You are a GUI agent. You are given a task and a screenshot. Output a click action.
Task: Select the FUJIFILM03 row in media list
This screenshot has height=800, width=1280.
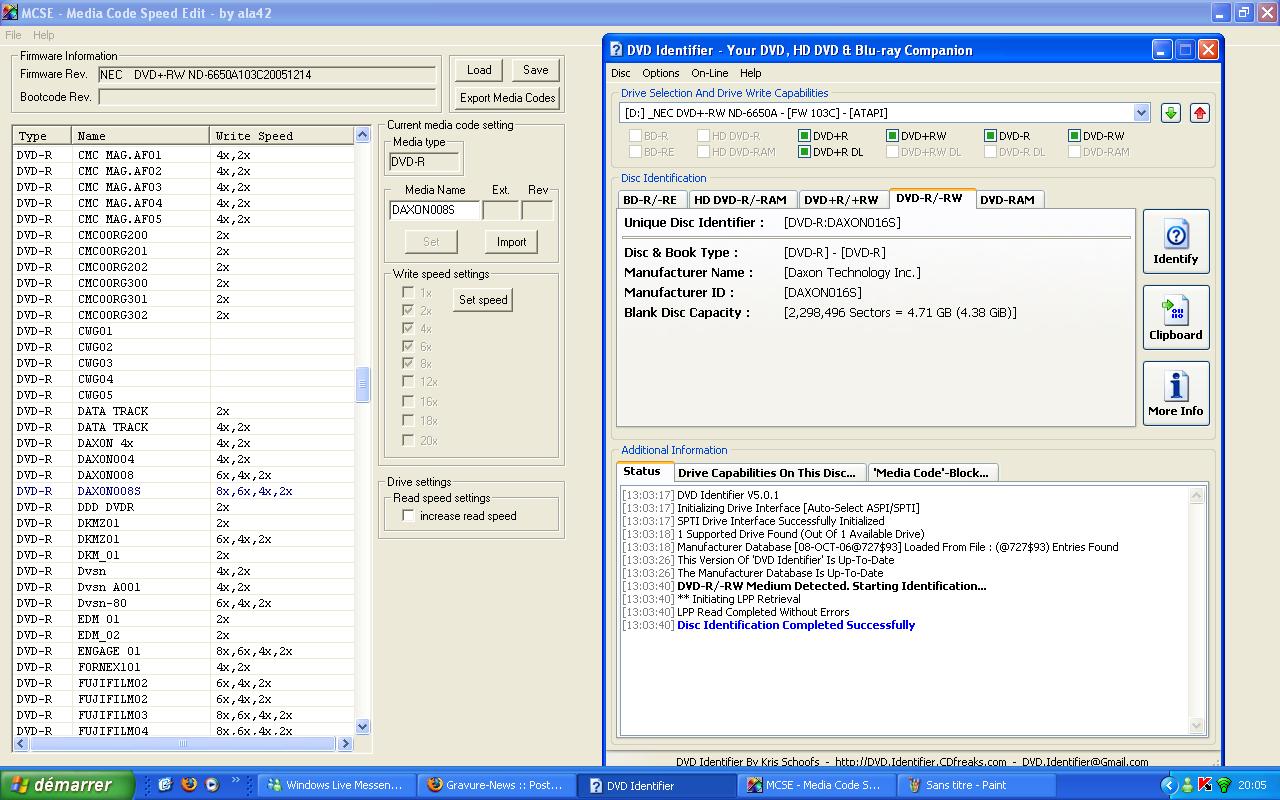point(184,715)
